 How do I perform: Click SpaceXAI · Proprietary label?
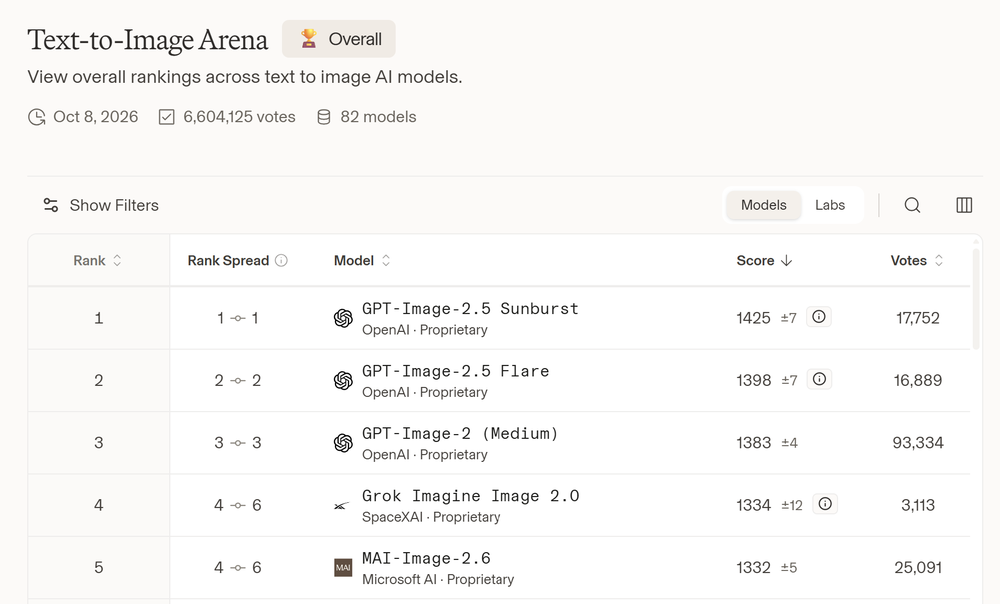431,517
